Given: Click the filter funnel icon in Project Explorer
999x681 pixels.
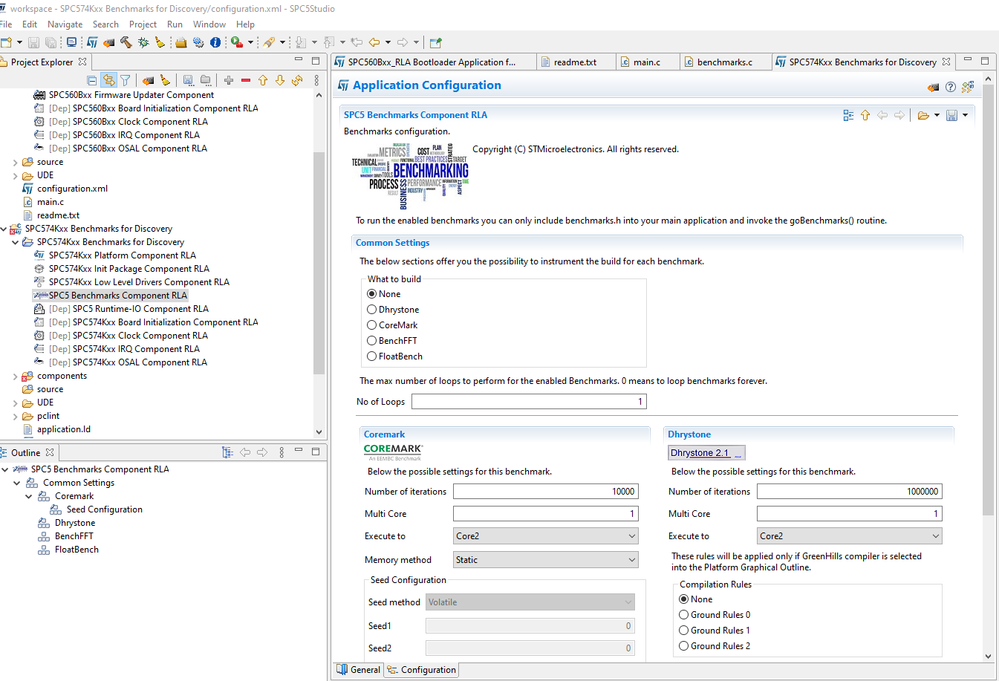Looking at the screenshot, I should 126,80.
